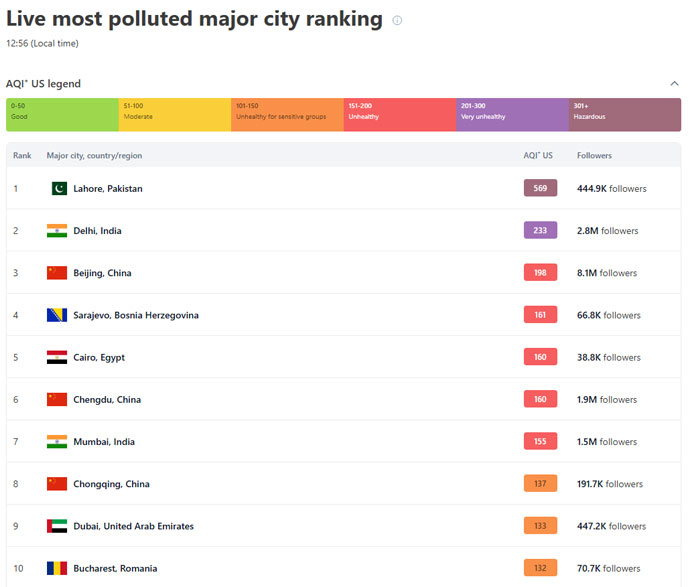Screen dimensions: 689x587
Task: Open the Sarajevo, Bosnia Herzegovina link
Action: pos(136,315)
